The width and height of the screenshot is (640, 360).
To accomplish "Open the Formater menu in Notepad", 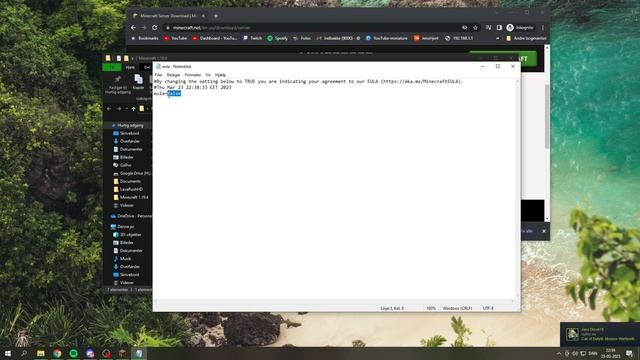I will pyautogui.click(x=193, y=75).
